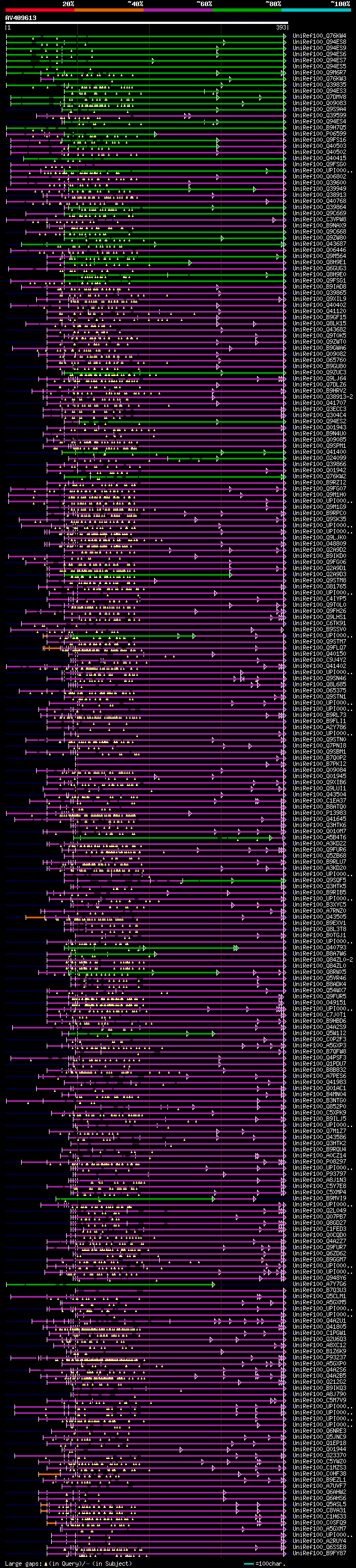Click the red 20% identity color band
Screen dimensions: 356x1568
(39, 10)
